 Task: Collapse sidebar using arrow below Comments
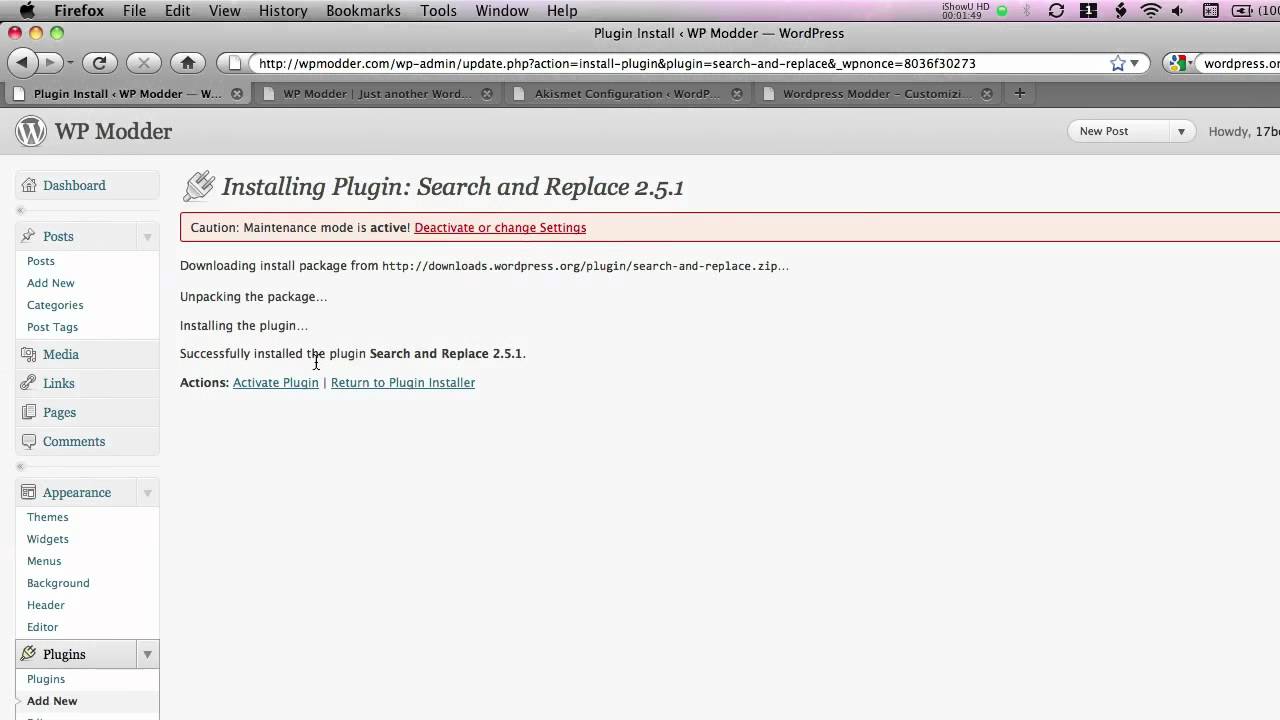coord(20,467)
